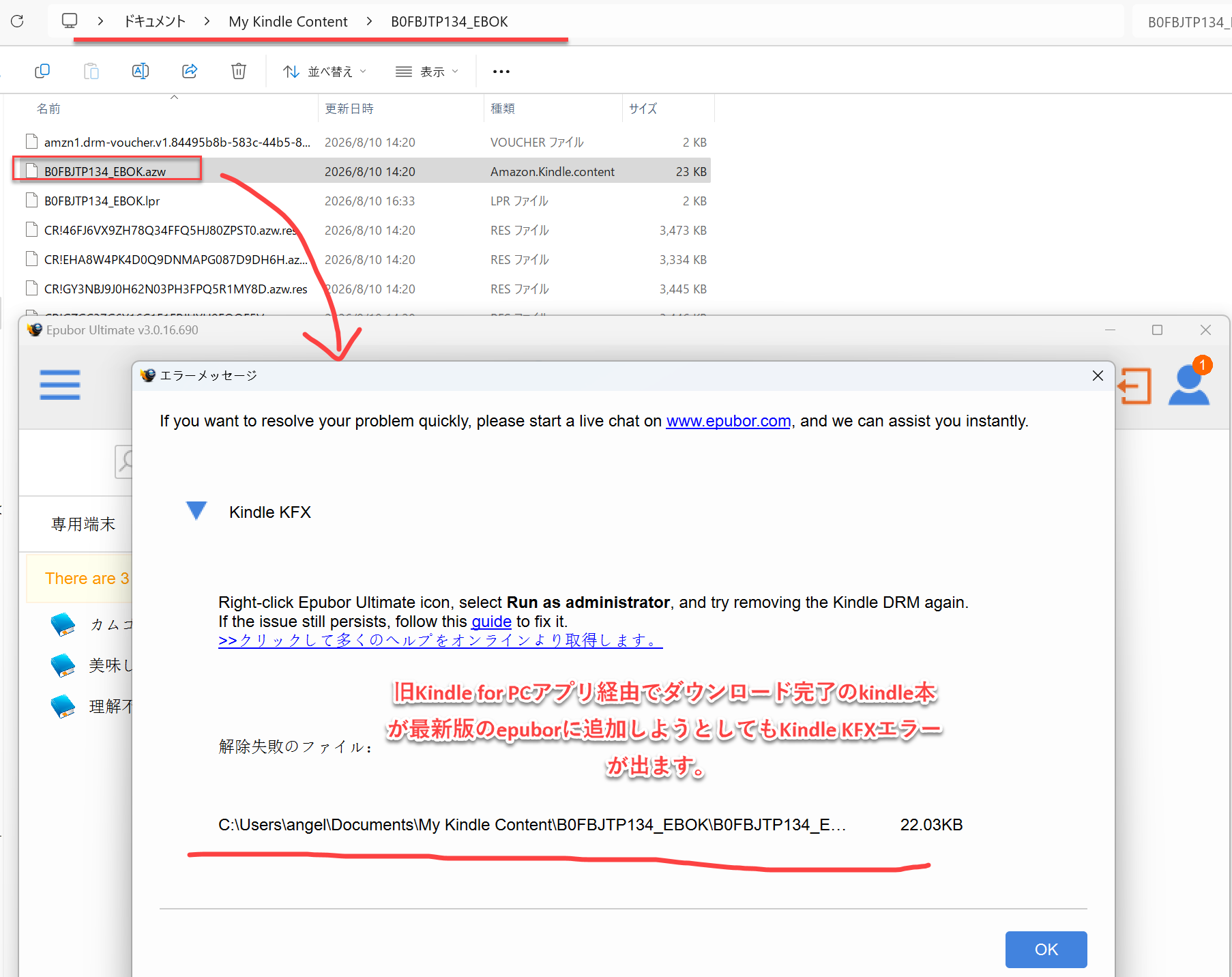Image resolution: width=1232 pixels, height=977 pixels.
Task: Click file icon of the voucher file
Action: coord(31,141)
